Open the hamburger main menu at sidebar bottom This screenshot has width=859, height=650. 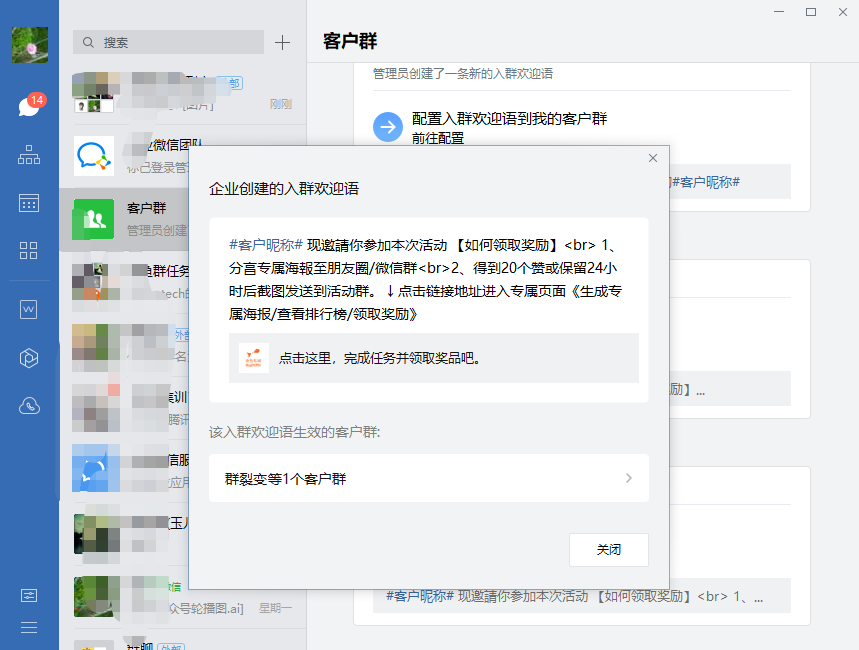coord(29,627)
